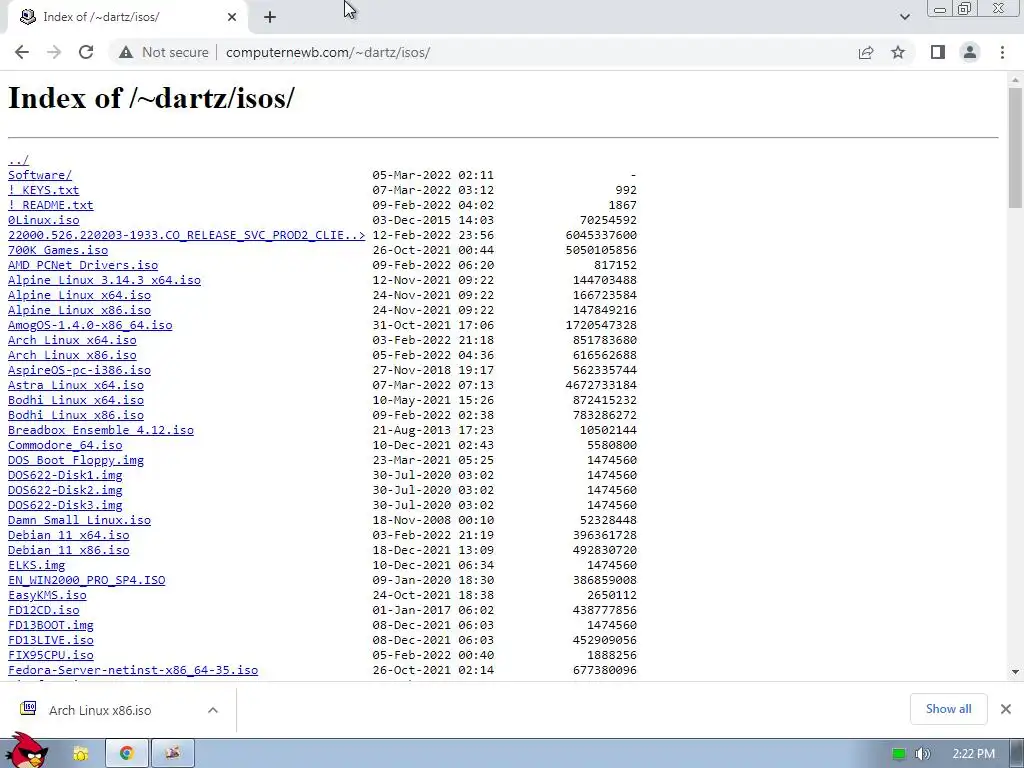Open the !_KEYS.txt file link
Image resolution: width=1024 pixels, height=768 pixels.
point(43,190)
